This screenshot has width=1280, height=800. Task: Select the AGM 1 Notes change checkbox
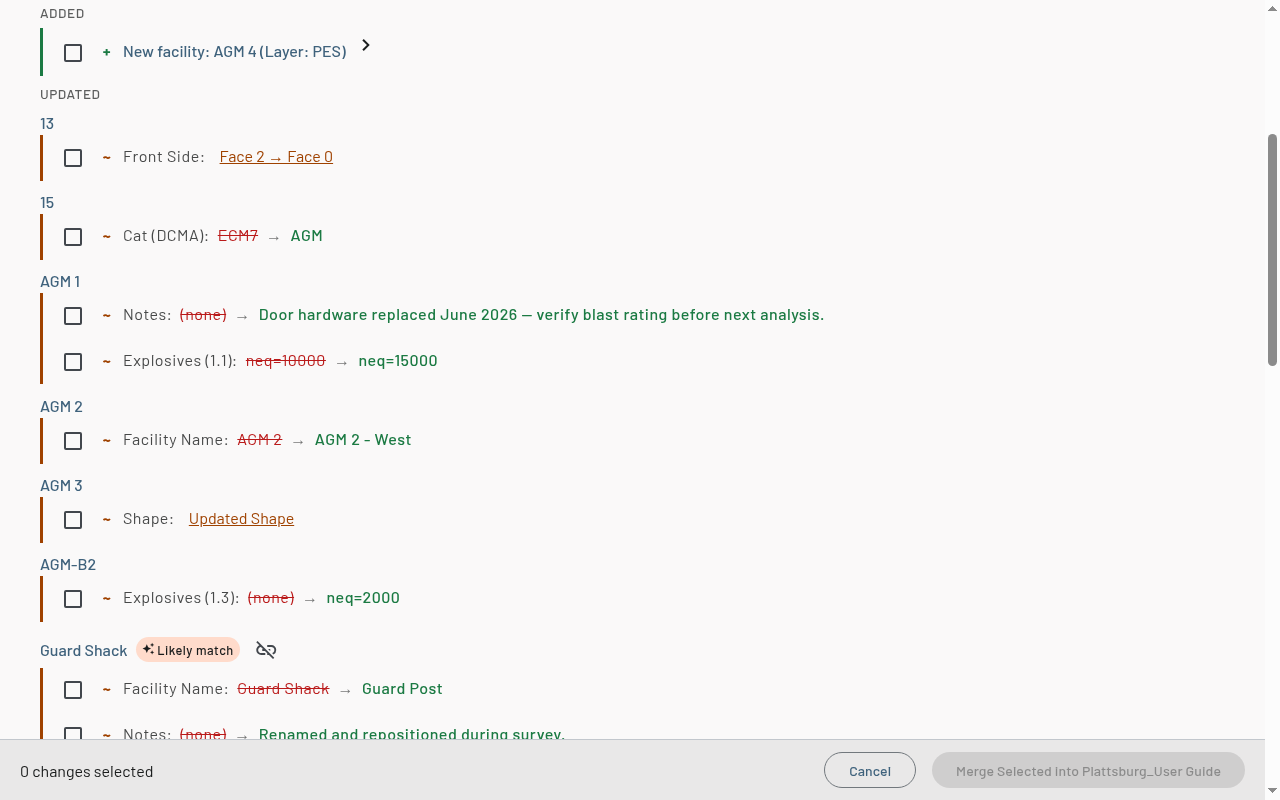click(x=73, y=316)
